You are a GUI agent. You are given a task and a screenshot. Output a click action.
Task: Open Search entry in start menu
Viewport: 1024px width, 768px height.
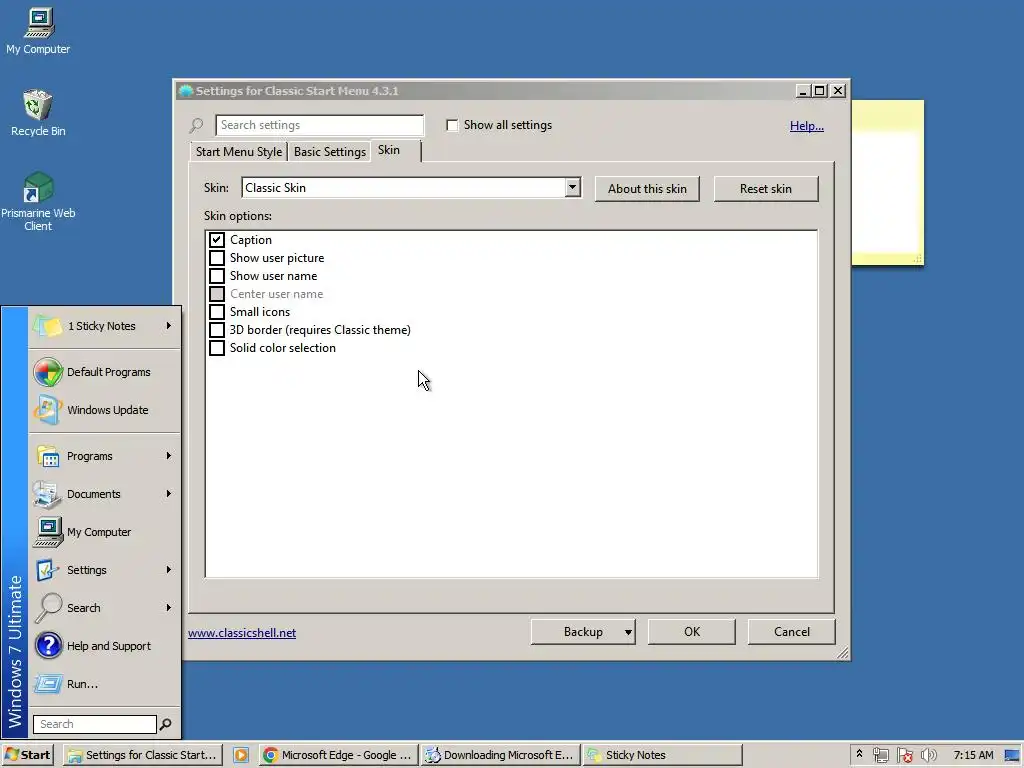pos(104,607)
